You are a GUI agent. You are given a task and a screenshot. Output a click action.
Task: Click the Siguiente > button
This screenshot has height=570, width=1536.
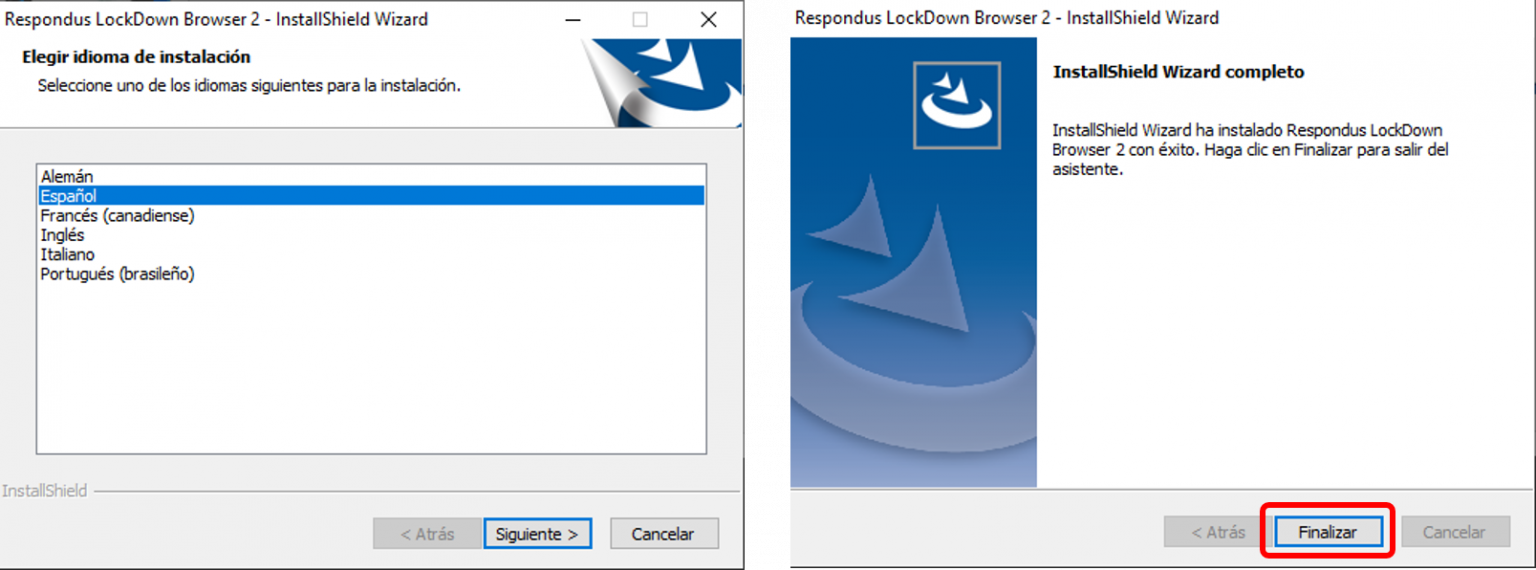pos(537,534)
